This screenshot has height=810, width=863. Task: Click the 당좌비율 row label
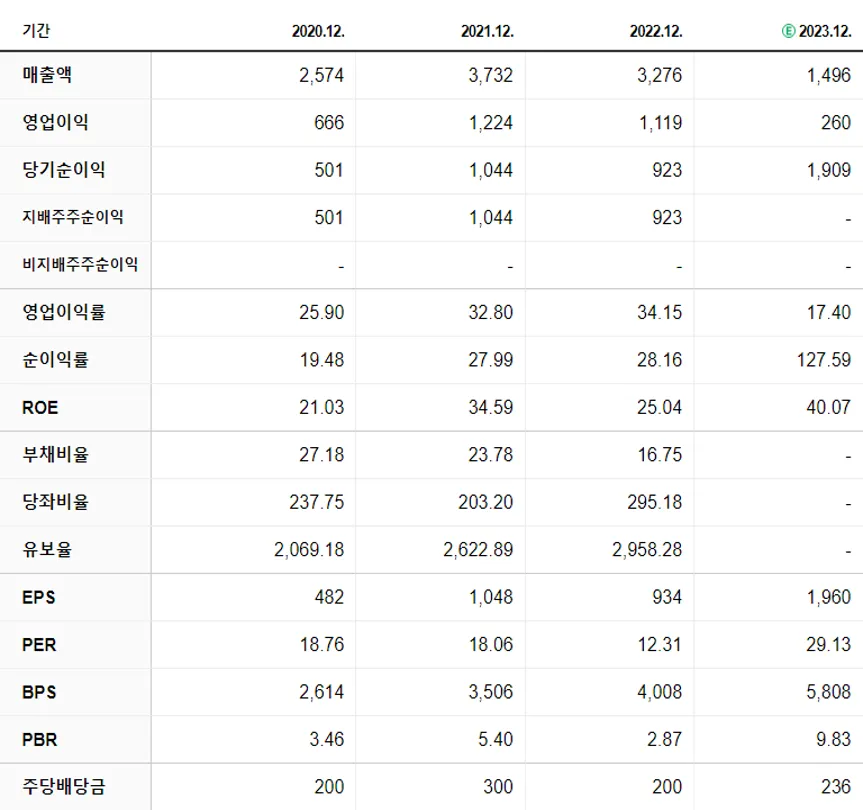click(x=55, y=501)
